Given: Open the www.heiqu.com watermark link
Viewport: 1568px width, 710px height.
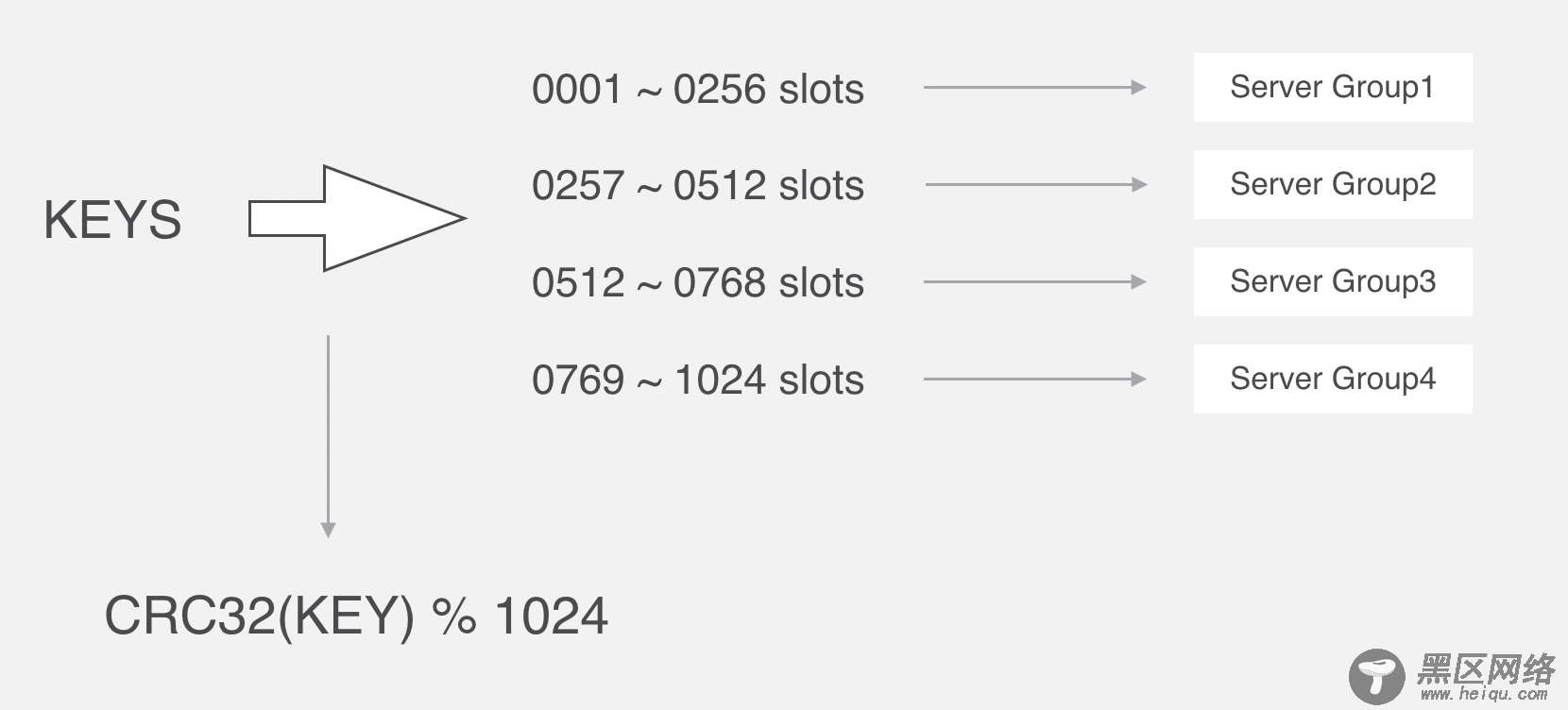Looking at the screenshot, I should click(1484, 695).
